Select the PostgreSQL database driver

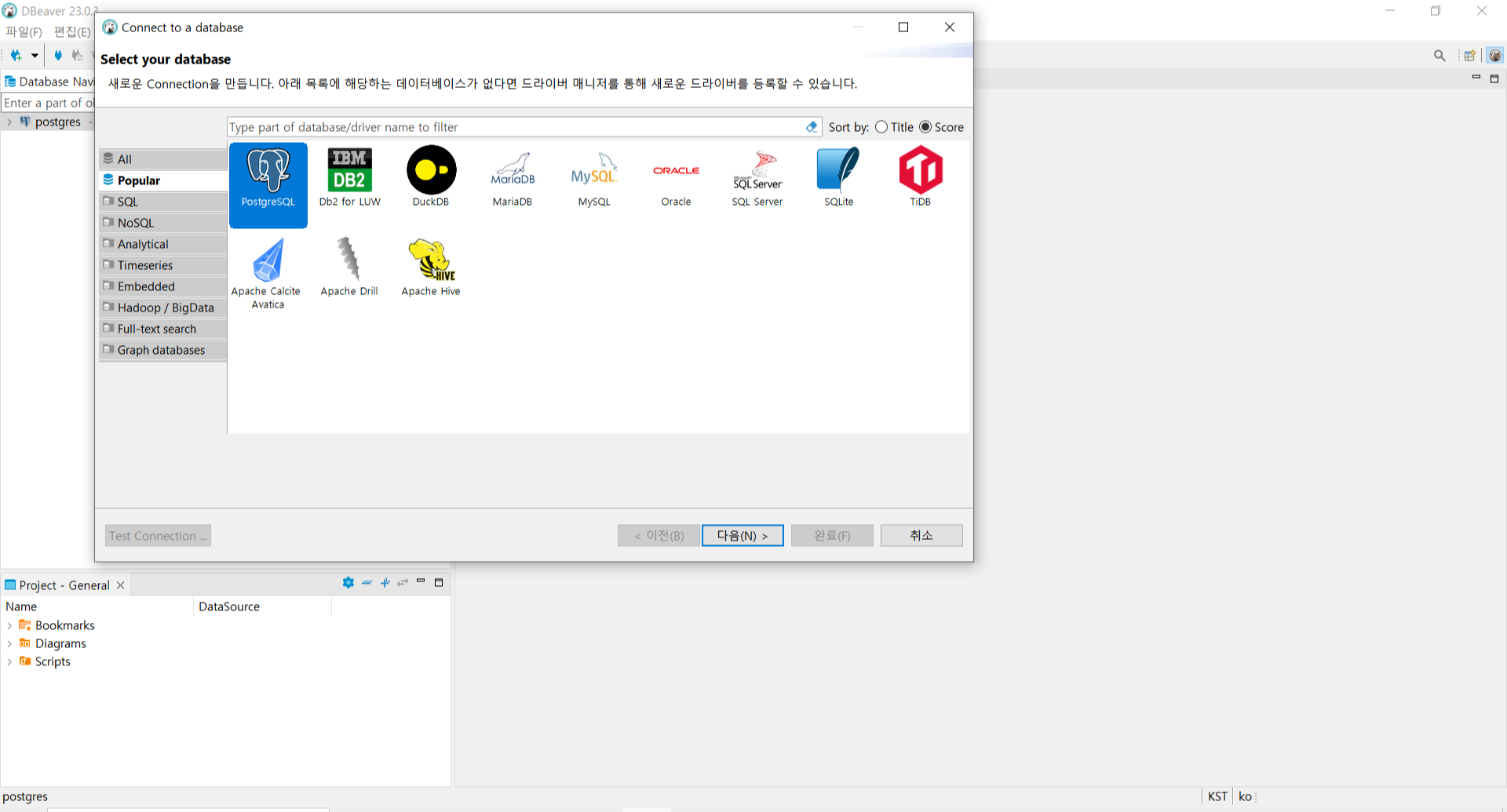[268, 185]
